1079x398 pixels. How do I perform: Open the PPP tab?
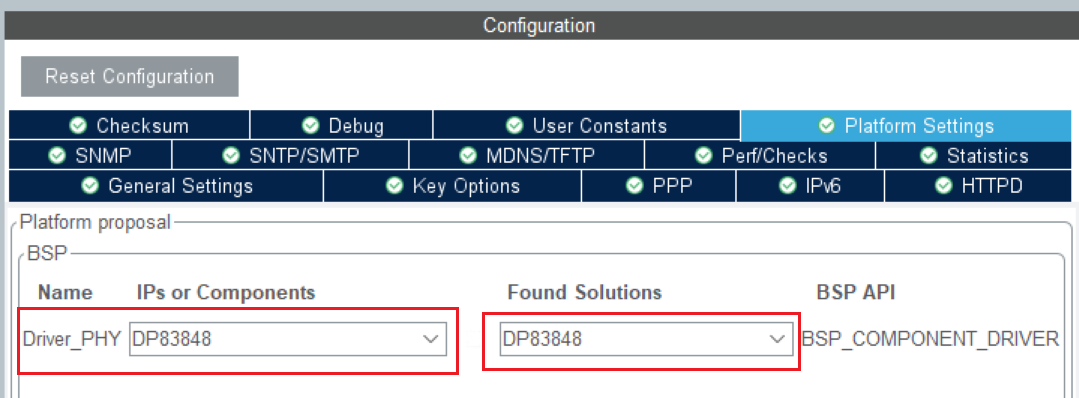(659, 186)
